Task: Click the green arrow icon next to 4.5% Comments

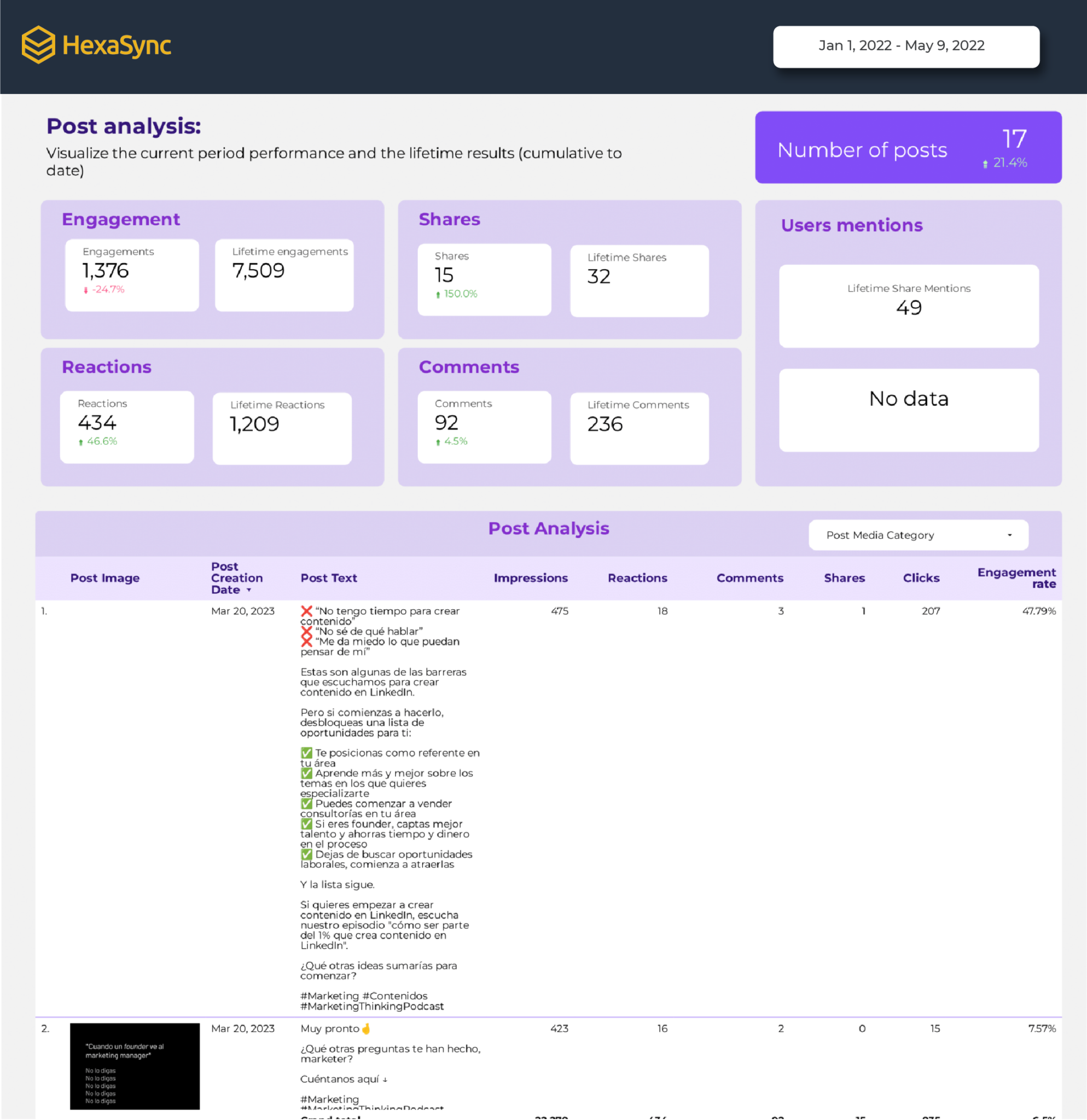Action: [x=437, y=441]
